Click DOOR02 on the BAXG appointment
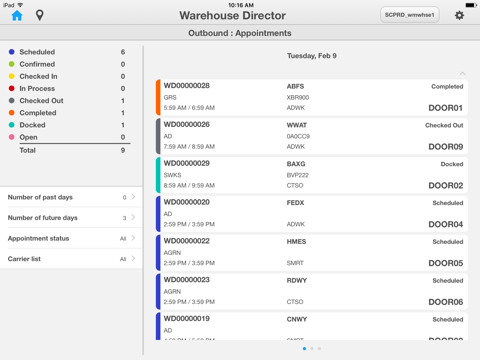 click(446, 186)
